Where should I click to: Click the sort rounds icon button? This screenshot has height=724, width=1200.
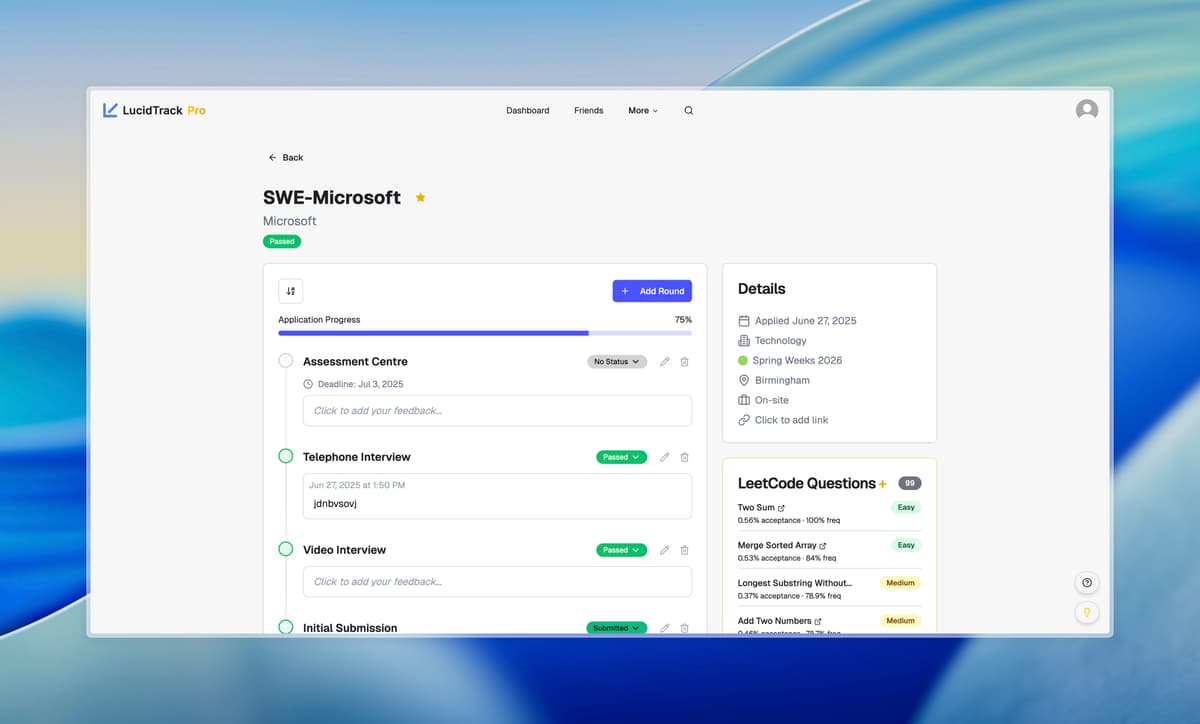coord(291,291)
